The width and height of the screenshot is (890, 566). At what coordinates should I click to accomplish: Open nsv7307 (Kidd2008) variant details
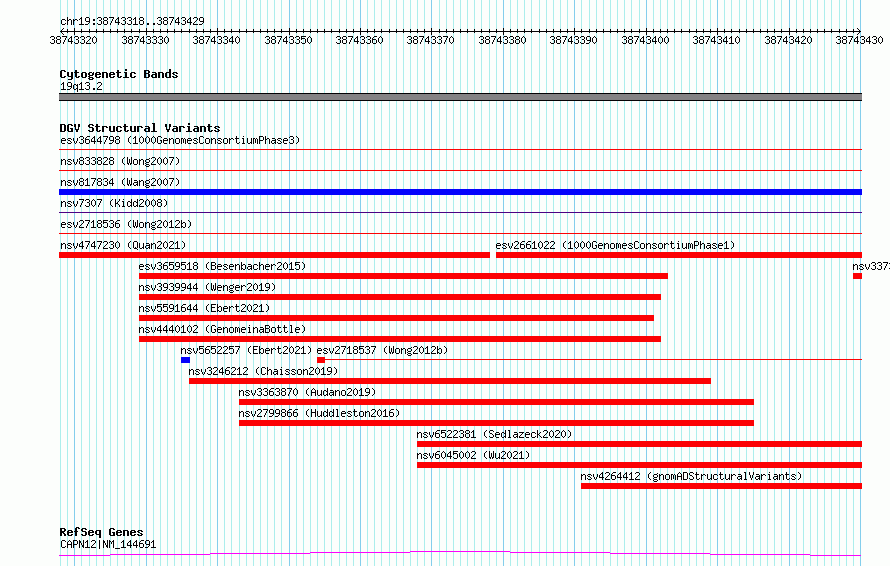(114, 203)
